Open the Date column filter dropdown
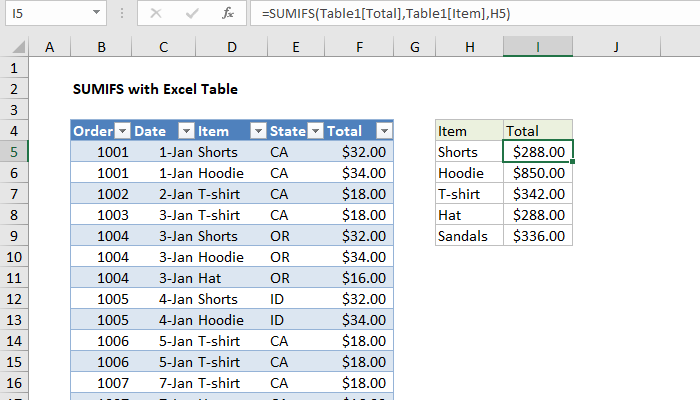Image resolution: width=700 pixels, height=400 pixels. point(185,131)
